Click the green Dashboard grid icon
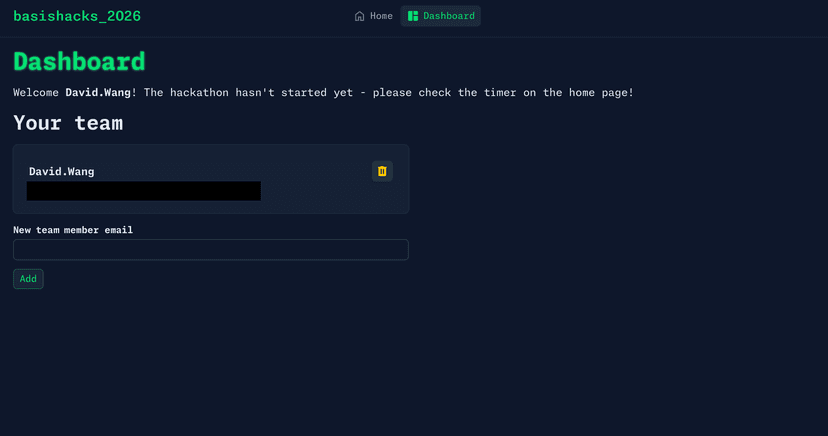Image resolution: width=828 pixels, height=436 pixels. (x=413, y=16)
